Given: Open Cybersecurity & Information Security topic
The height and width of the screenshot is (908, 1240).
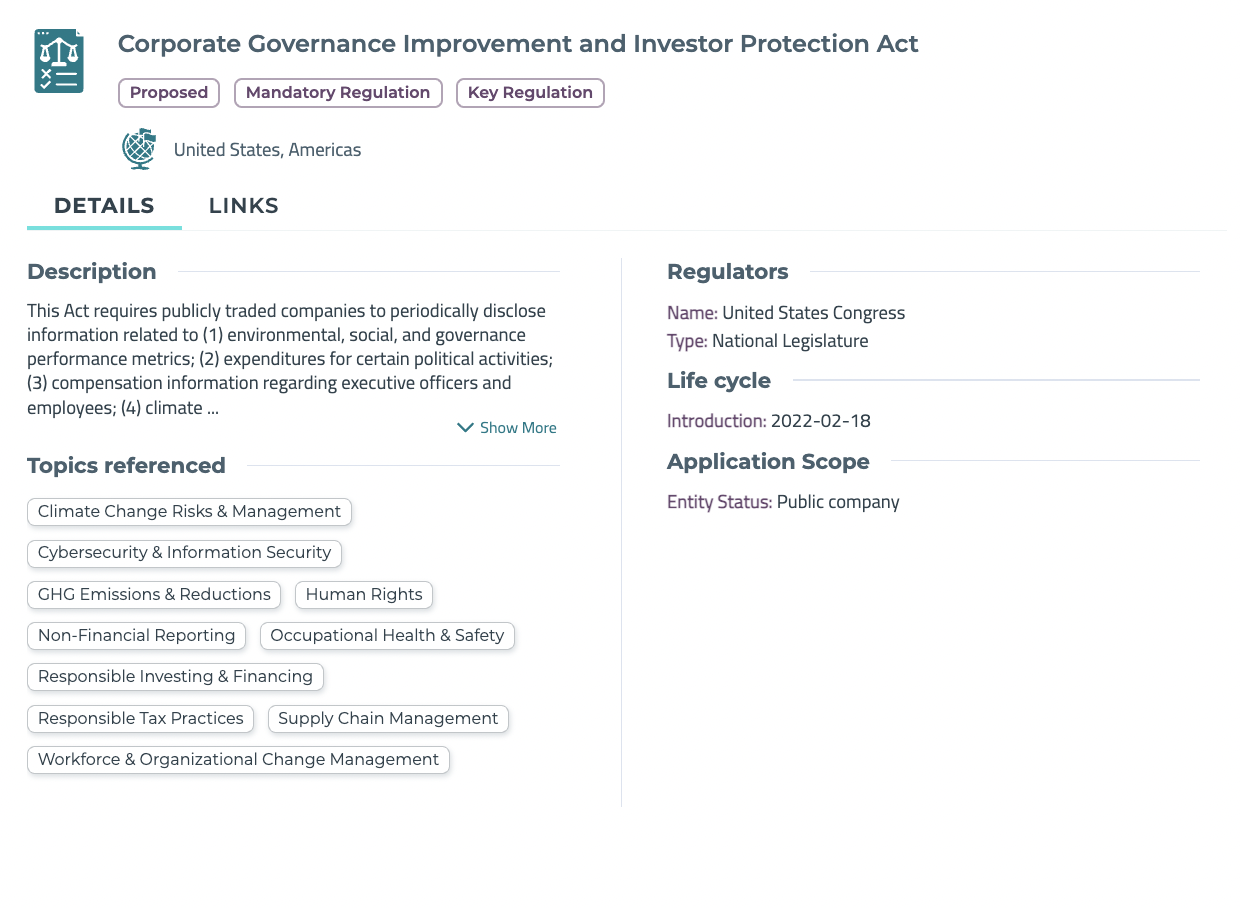Looking at the screenshot, I should [184, 553].
